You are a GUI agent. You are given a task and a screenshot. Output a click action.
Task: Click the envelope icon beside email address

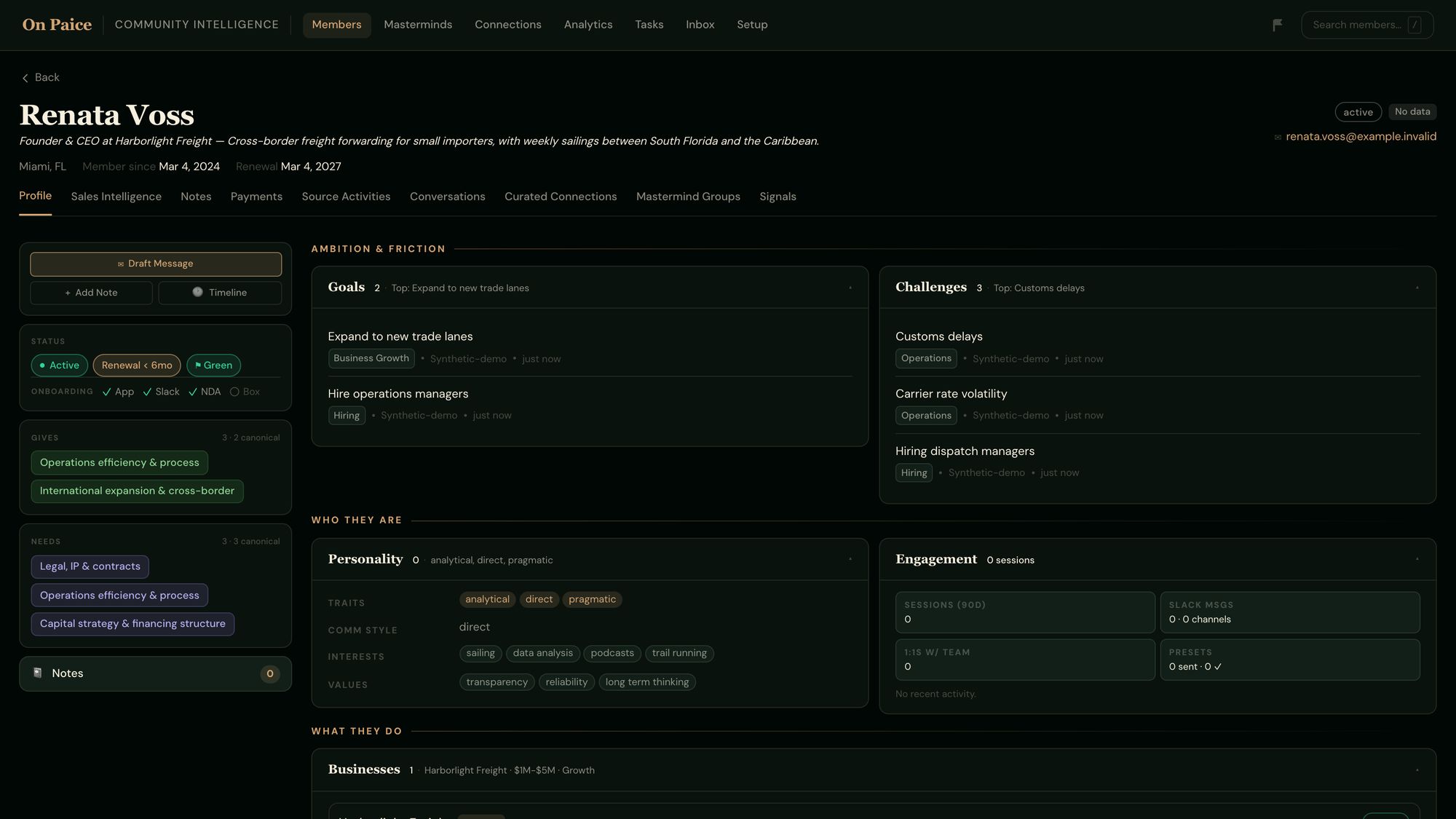(x=1278, y=137)
